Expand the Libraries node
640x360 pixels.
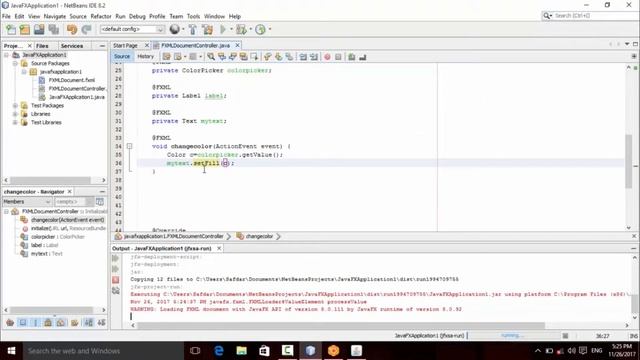click(x=15, y=114)
